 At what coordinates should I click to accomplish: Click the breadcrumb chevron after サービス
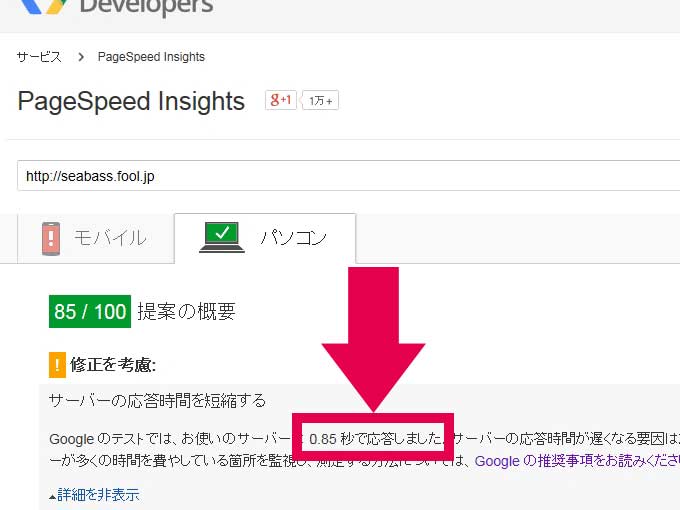[x=81, y=57]
